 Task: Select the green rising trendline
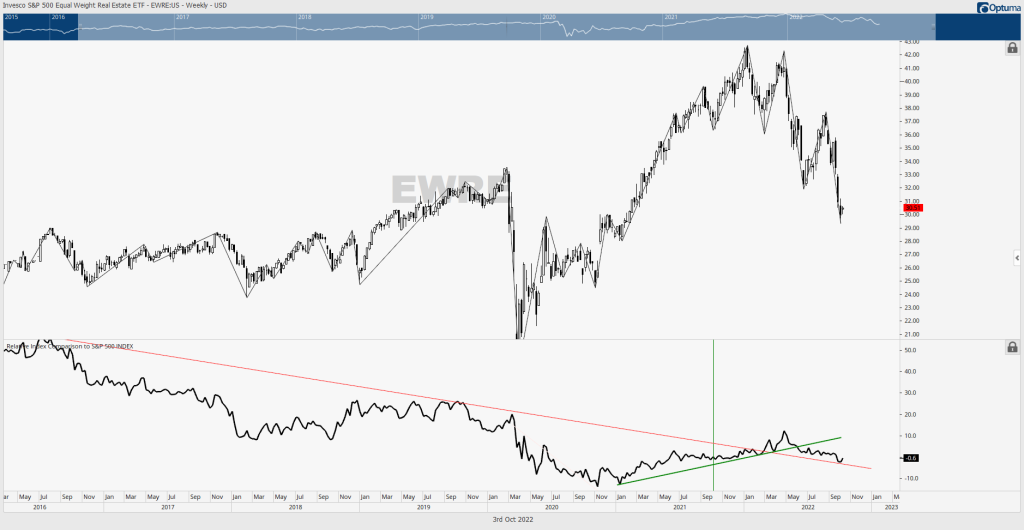728,461
